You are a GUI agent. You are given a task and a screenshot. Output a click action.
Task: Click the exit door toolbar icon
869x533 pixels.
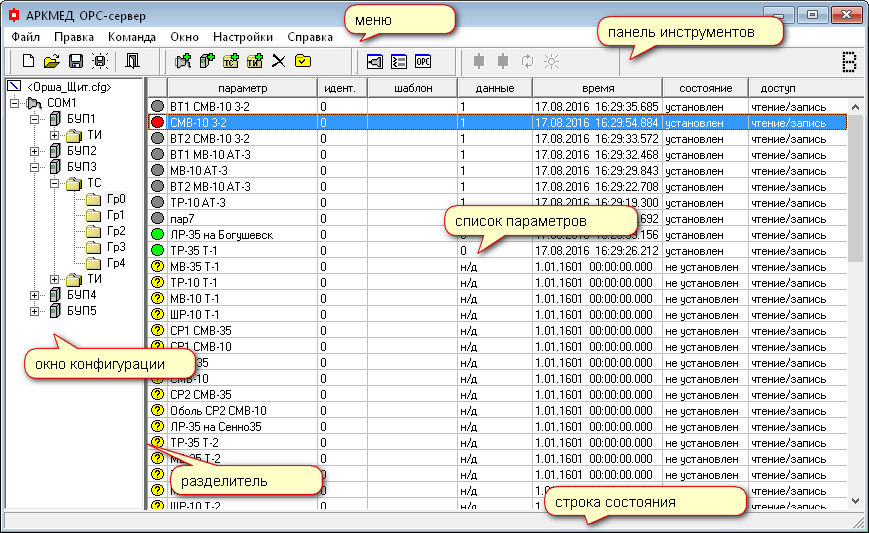(132, 62)
